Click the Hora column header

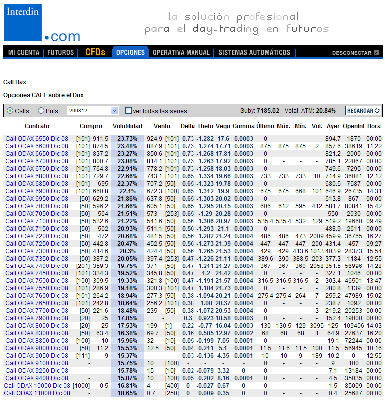point(374,126)
